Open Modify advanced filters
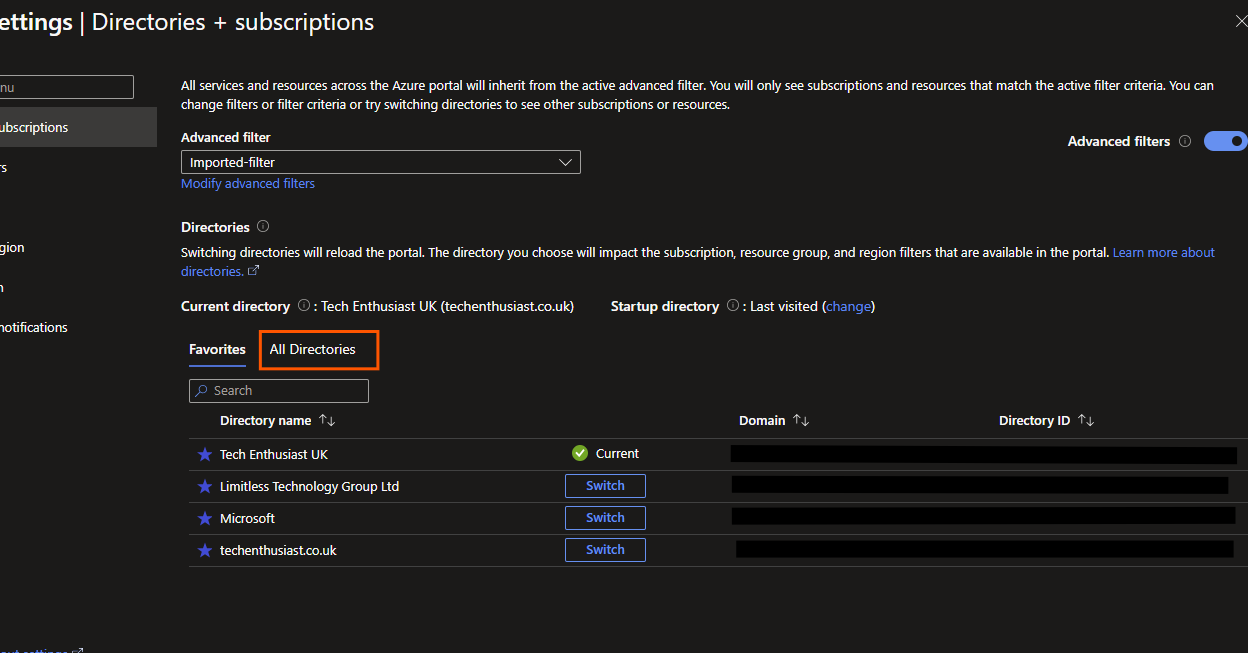The width and height of the screenshot is (1248, 653). (247, 183)
